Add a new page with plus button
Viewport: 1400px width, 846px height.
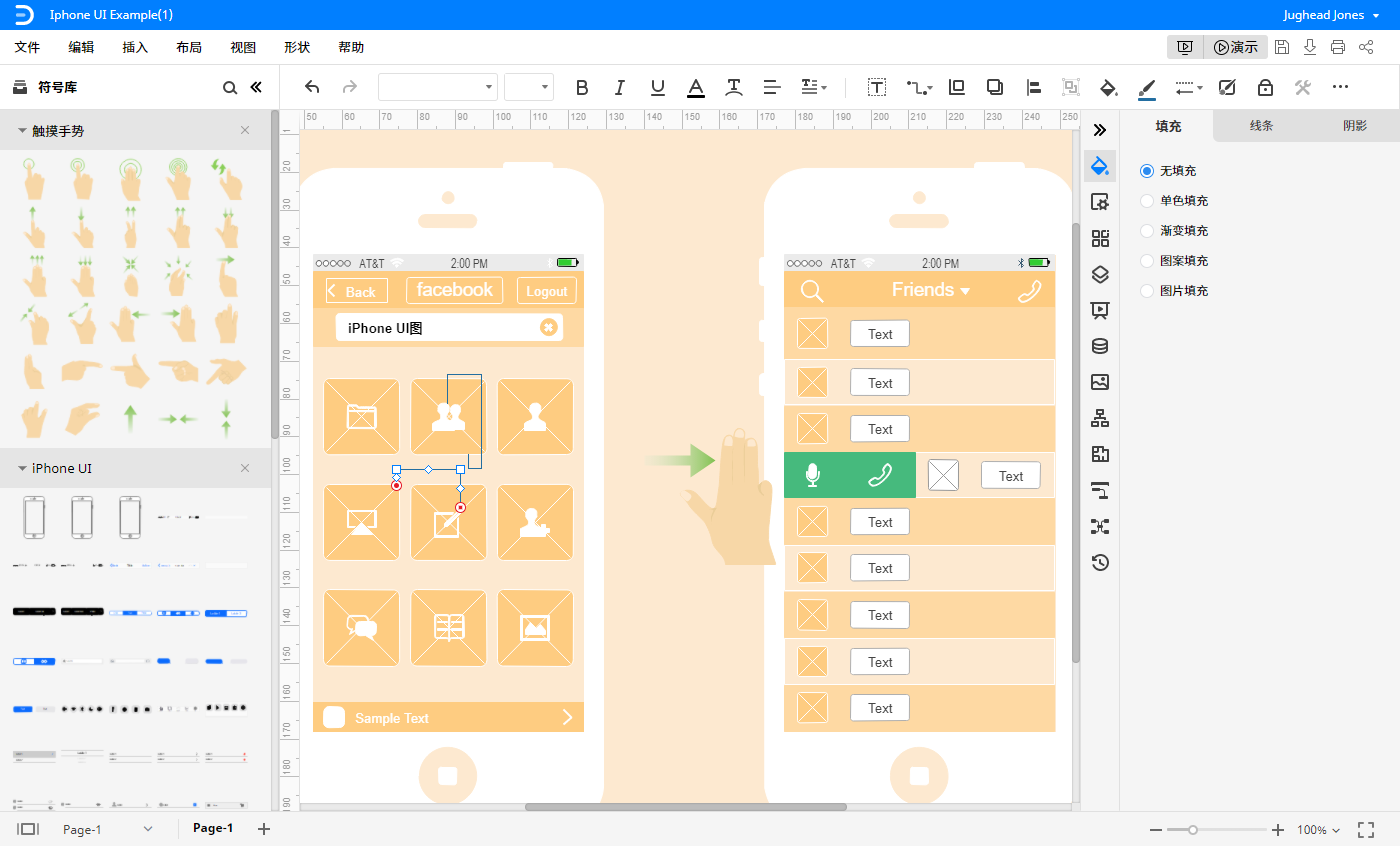coord(264,829)
